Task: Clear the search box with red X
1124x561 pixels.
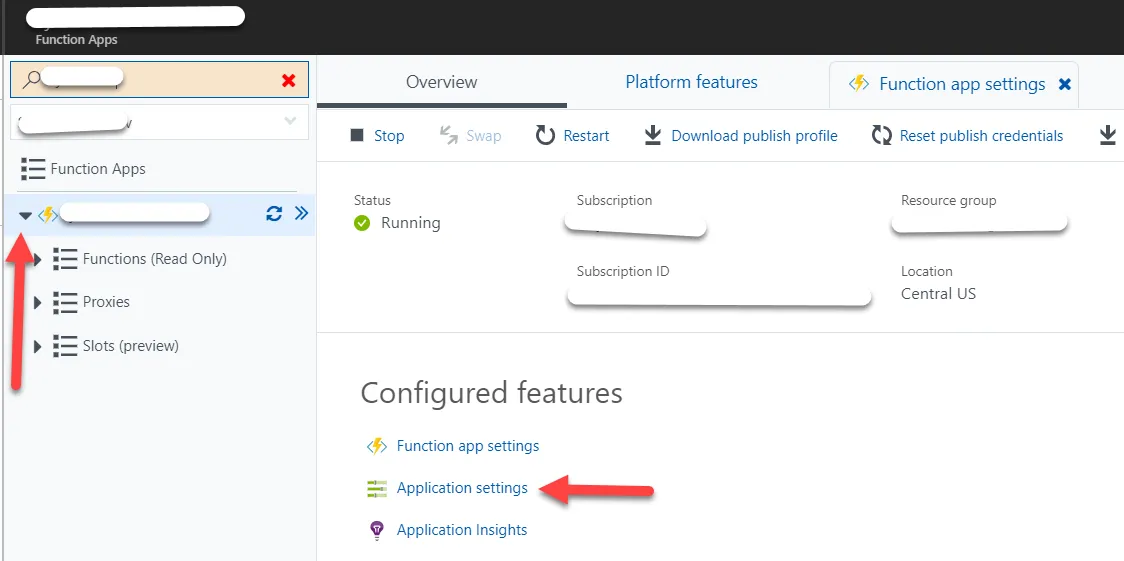Action: 289,80
